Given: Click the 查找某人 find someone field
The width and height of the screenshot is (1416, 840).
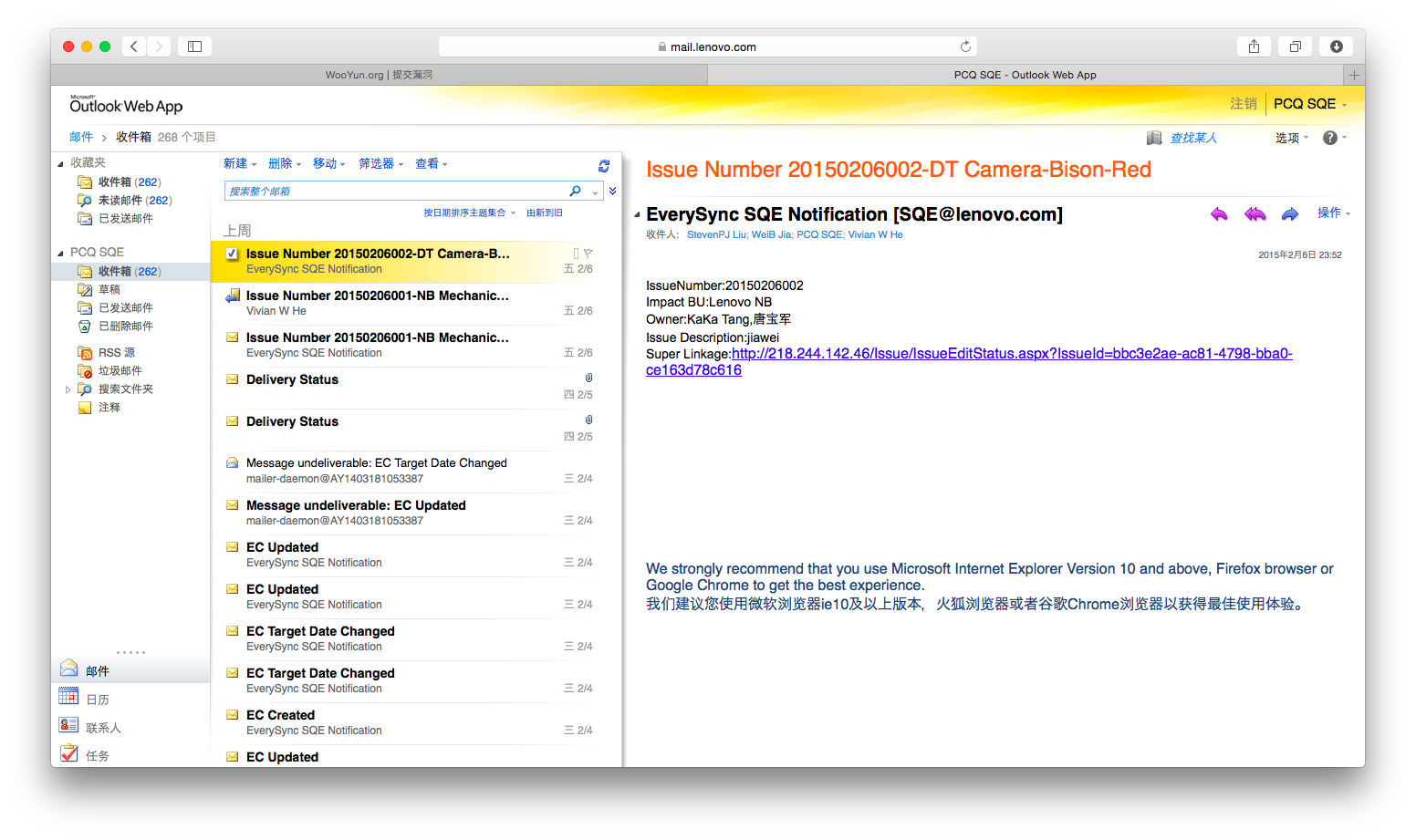Looking at the screenshot, I should point(1193,138).
